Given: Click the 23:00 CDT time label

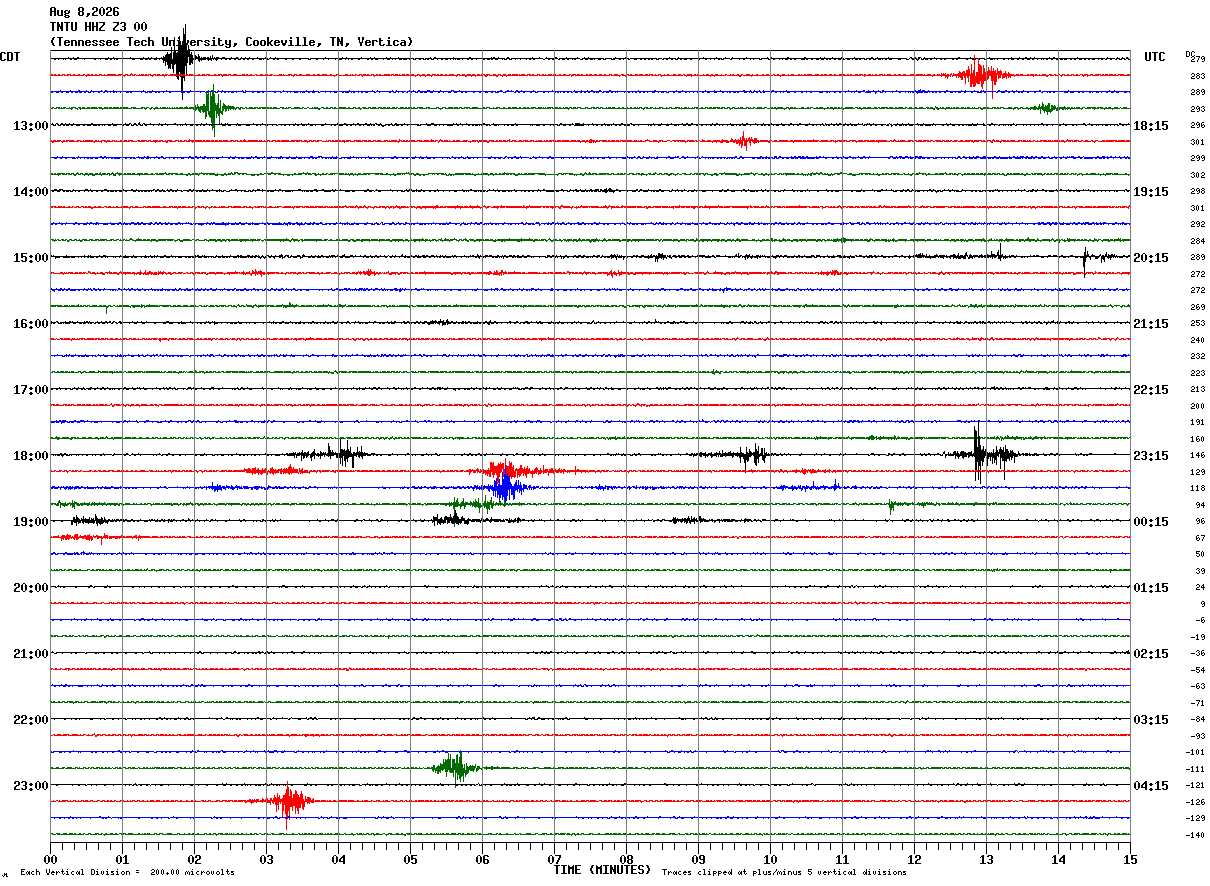Looking at the screenshot, I should pyautogui.click(x=30, y=786).
